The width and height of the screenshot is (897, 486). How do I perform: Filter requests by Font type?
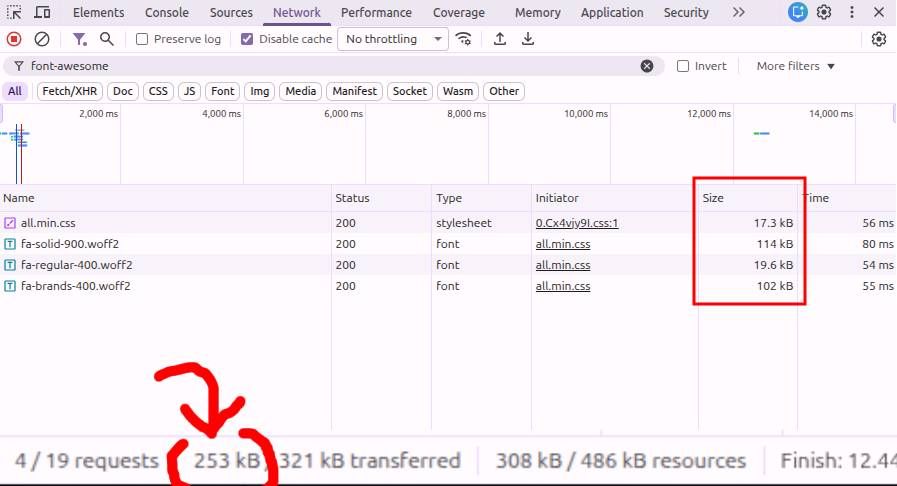click(223, 91)
